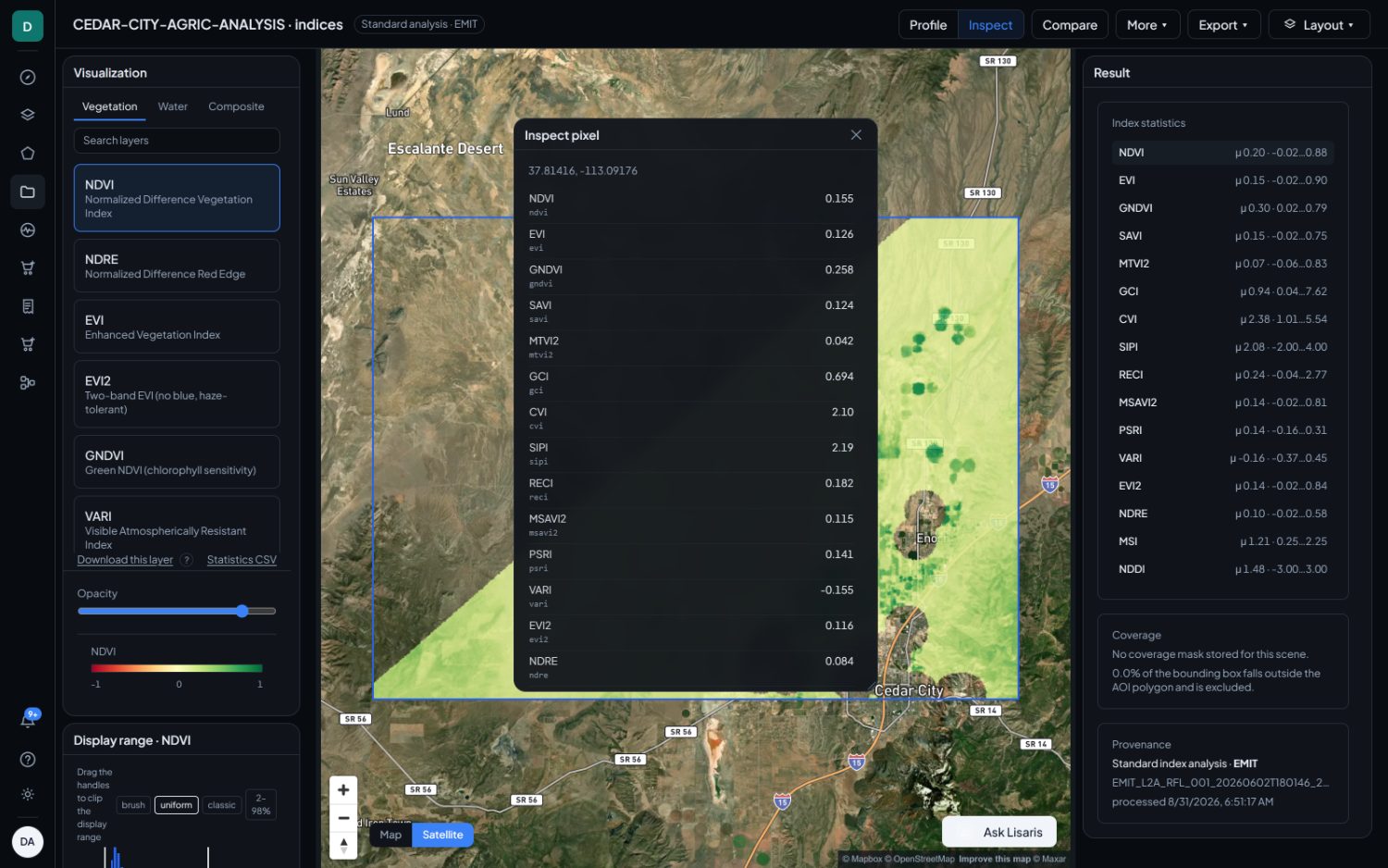Open the Layout dropdown menu
The height and width of the screenshot is (868, 1388).
1319,25
